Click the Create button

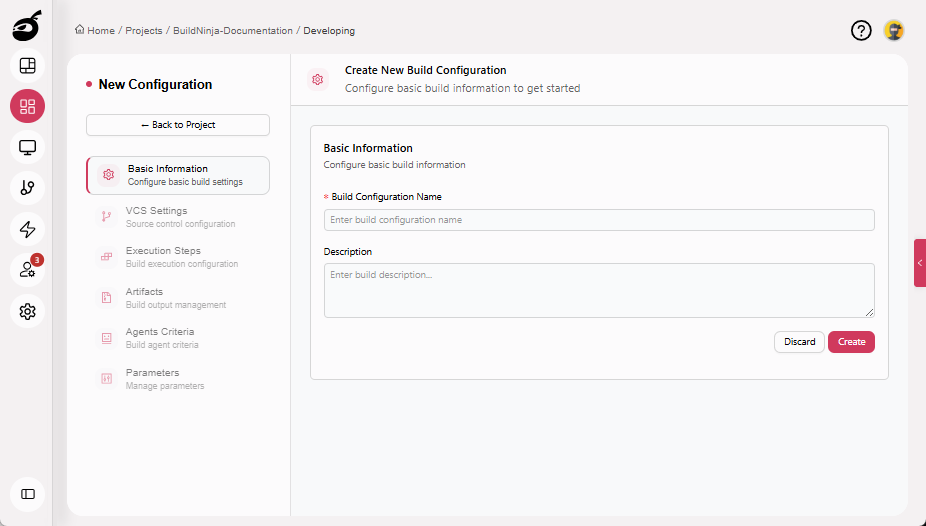coord(851,342)
